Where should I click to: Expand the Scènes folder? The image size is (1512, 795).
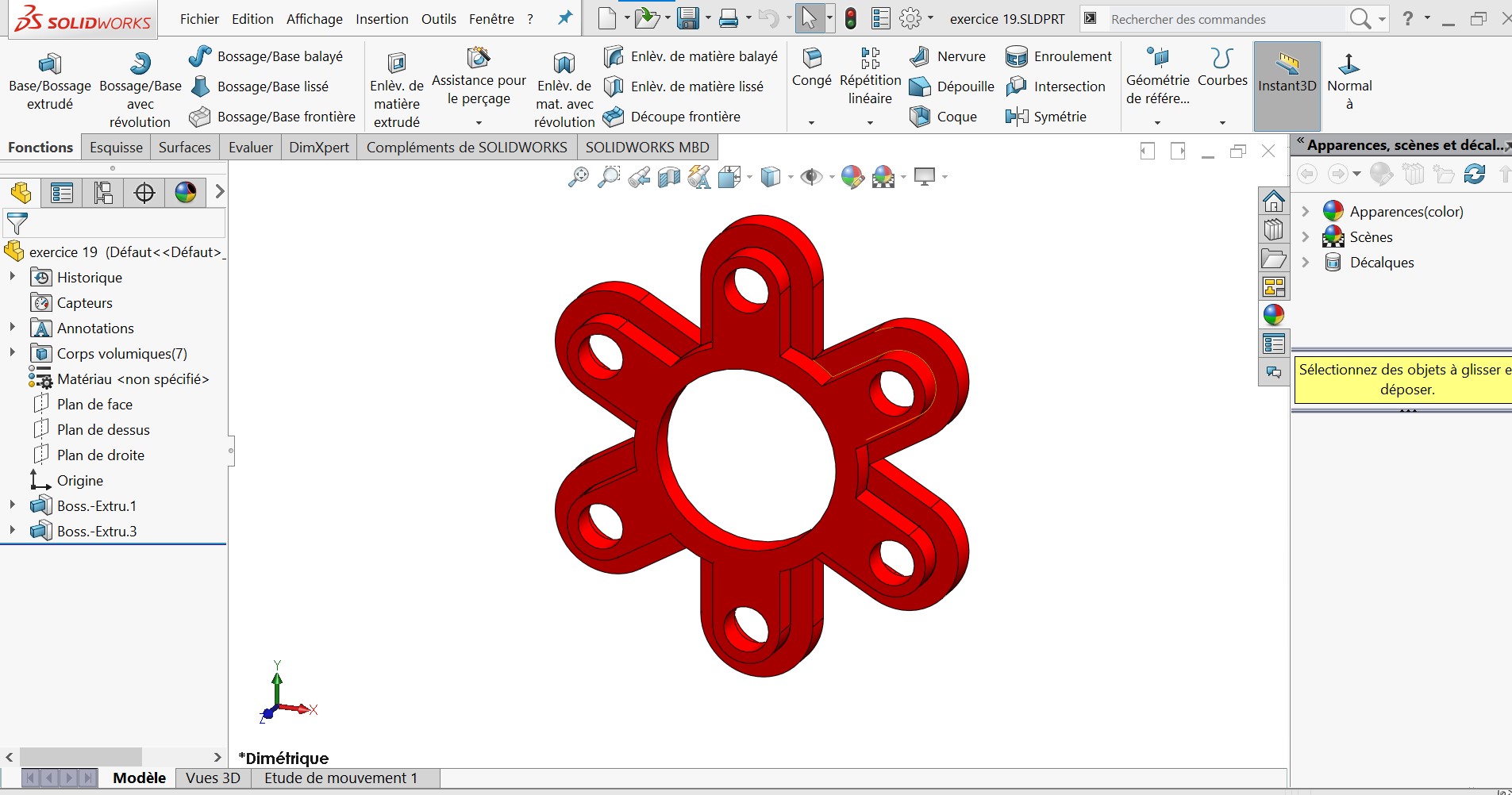click(x=1306, y=236)
